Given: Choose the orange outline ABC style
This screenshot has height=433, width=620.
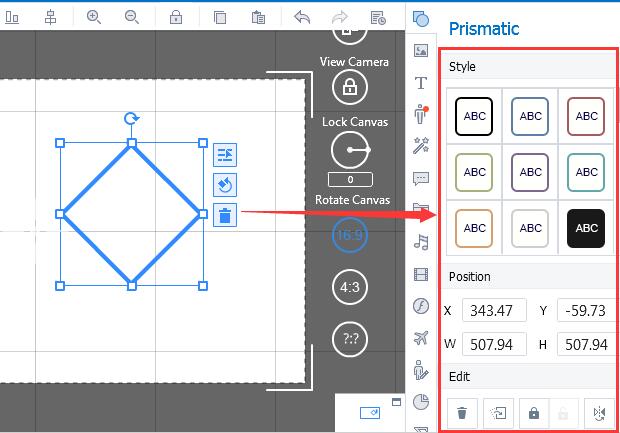Looking at the screenshot, I should pos(474,228).
